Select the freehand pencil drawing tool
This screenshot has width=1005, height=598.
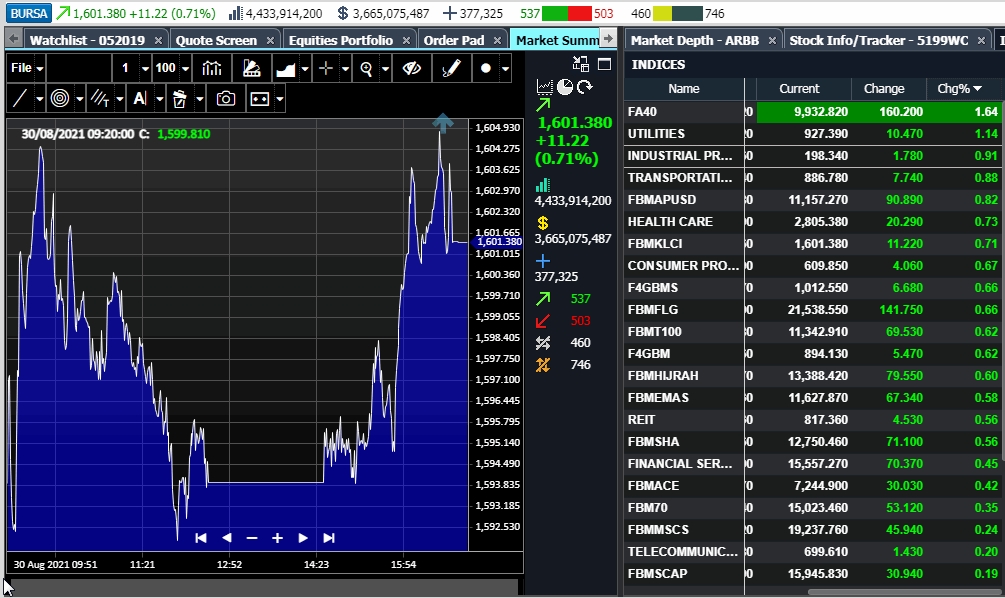point(451,68)
